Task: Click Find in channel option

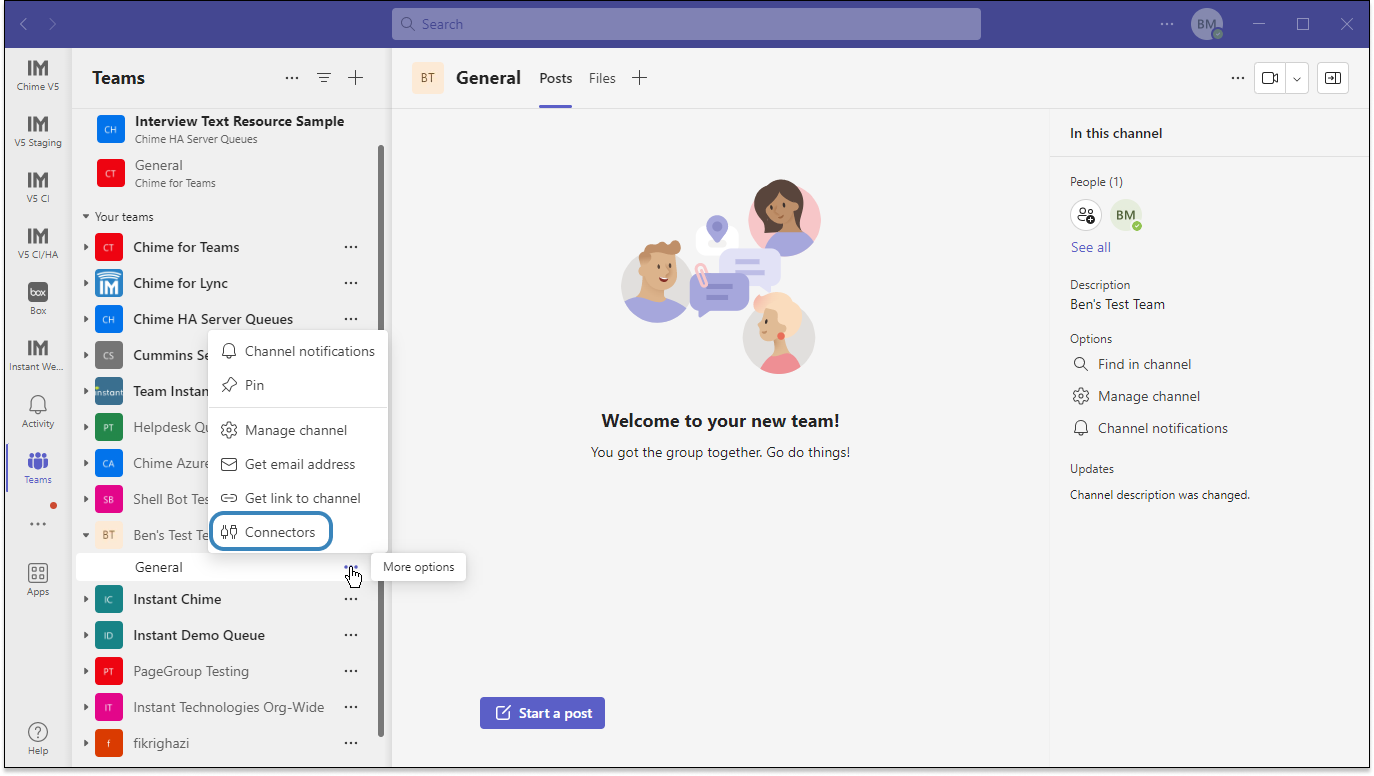Action: coord(1131,364)
